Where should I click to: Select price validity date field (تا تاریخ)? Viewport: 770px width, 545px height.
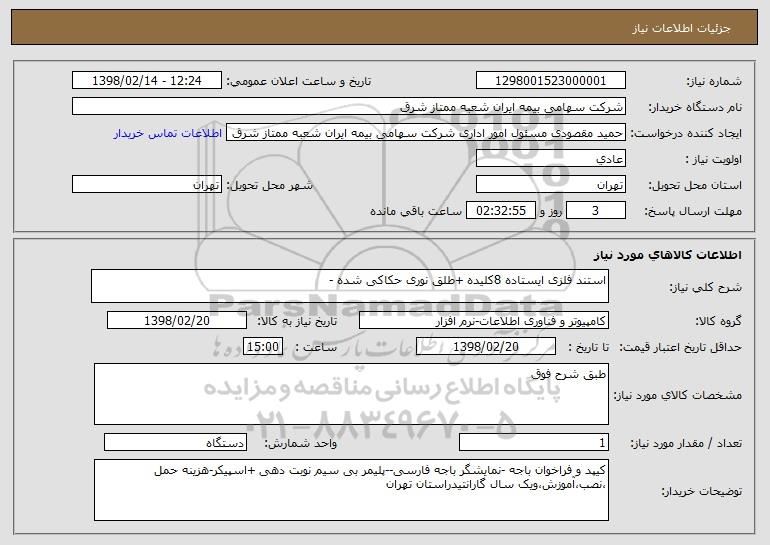coord(486,347)
